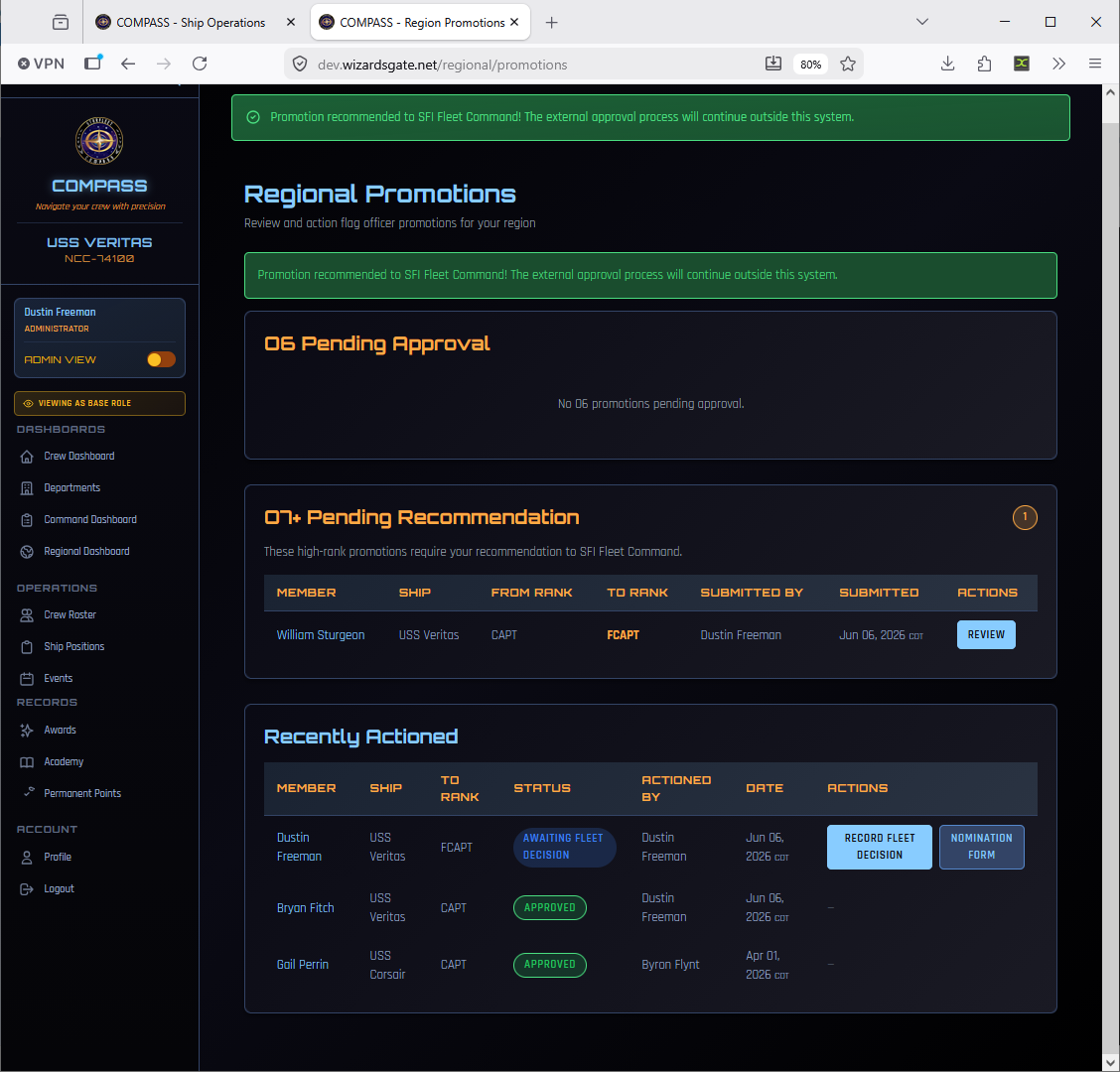Go back with the browser back arrow
This screenshot has width=1120, height=1072.
coord(128,64)
